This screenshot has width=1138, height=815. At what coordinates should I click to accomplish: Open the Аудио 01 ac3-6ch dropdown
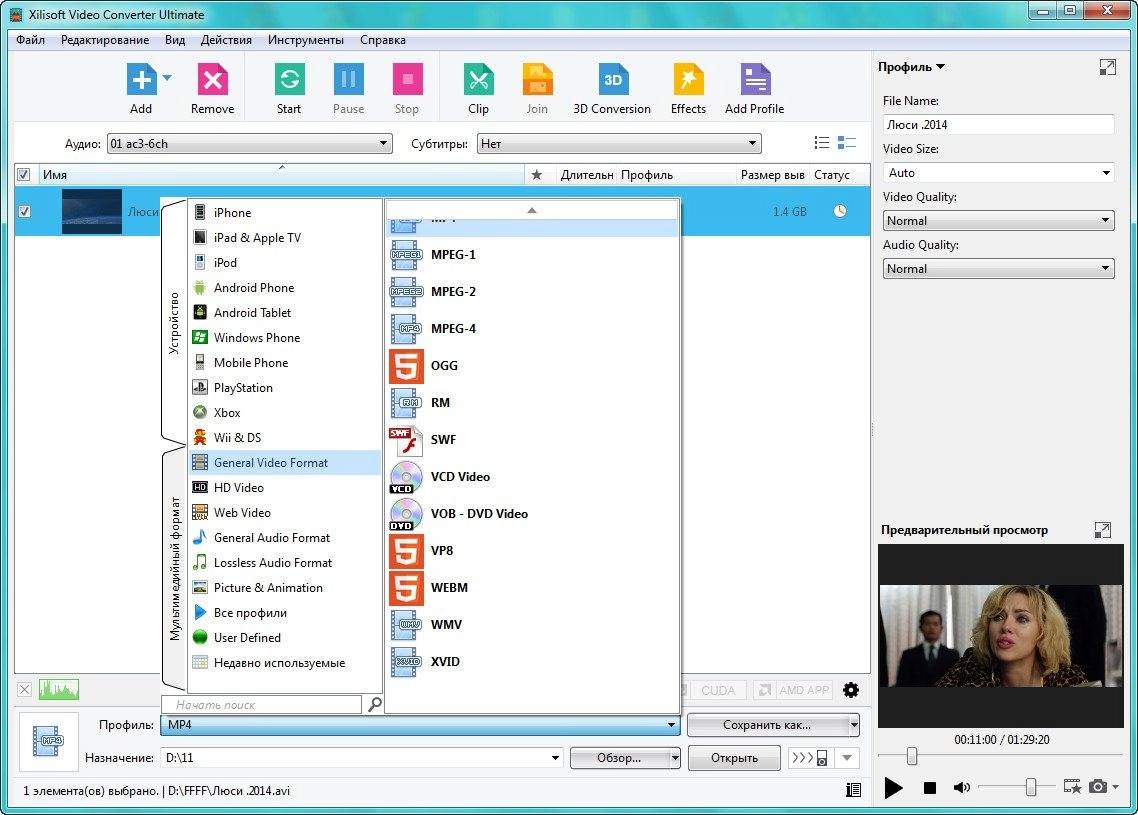pyautogui.click(x=250, y=144)
